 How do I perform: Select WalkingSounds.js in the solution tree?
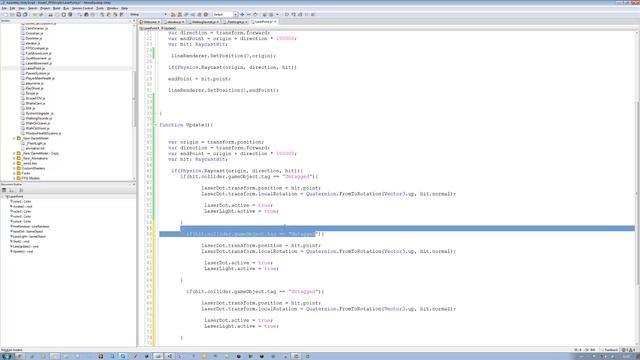(38, 118)
